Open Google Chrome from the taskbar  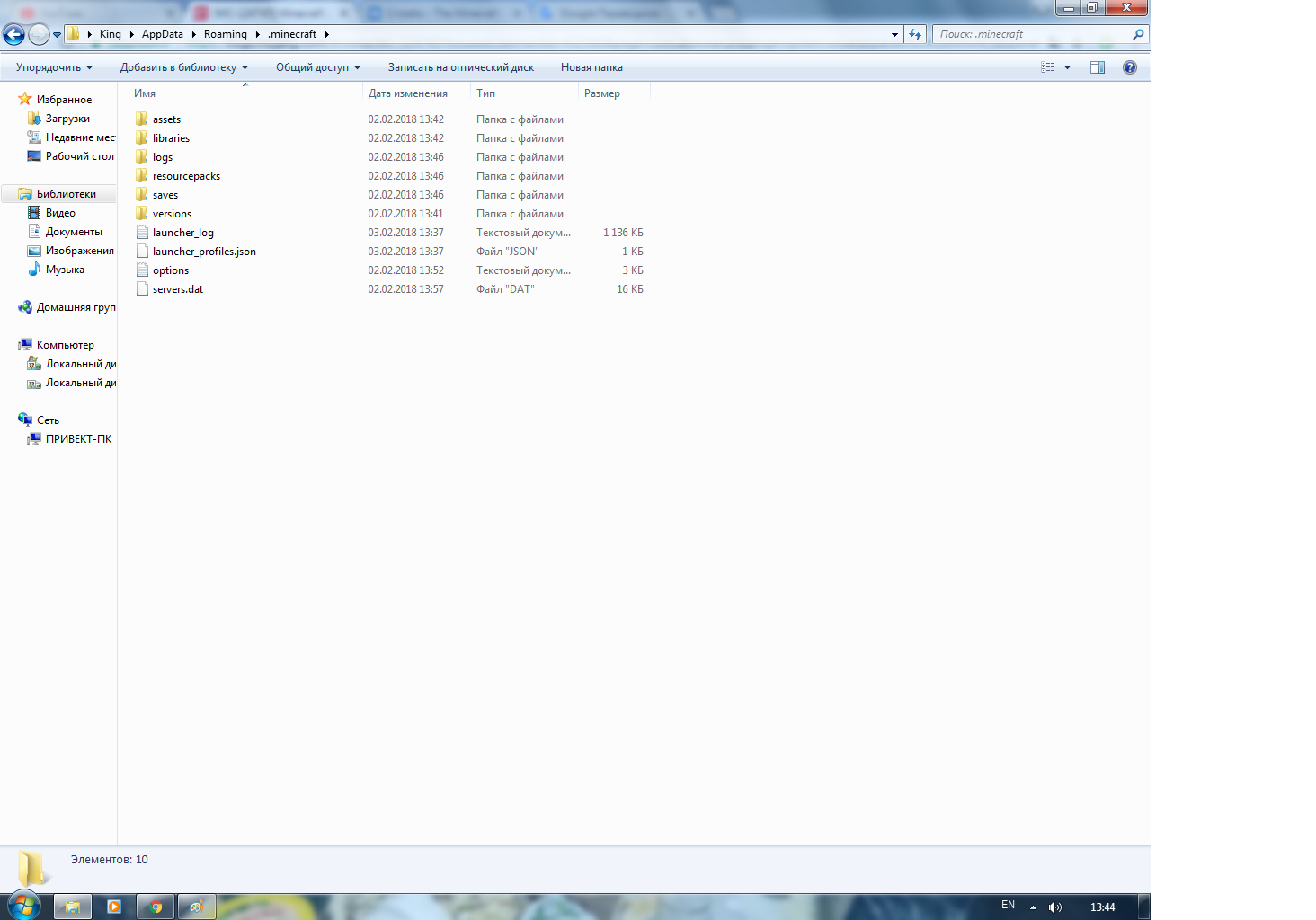[x=156, y=907]
